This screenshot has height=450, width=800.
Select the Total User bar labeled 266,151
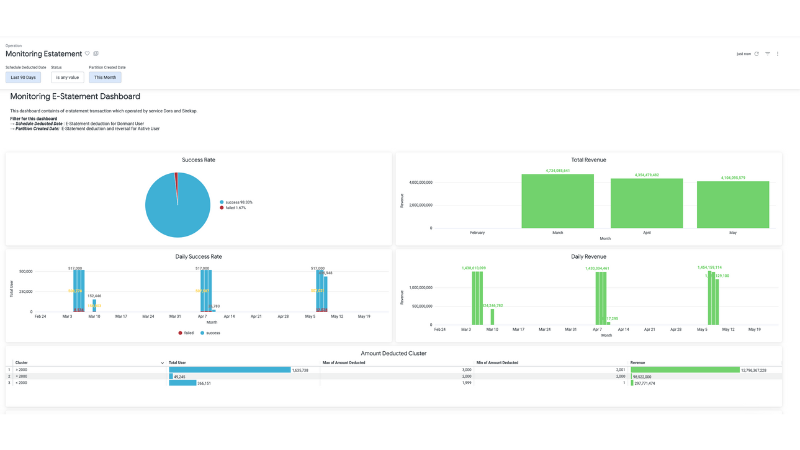pos(182,383)
